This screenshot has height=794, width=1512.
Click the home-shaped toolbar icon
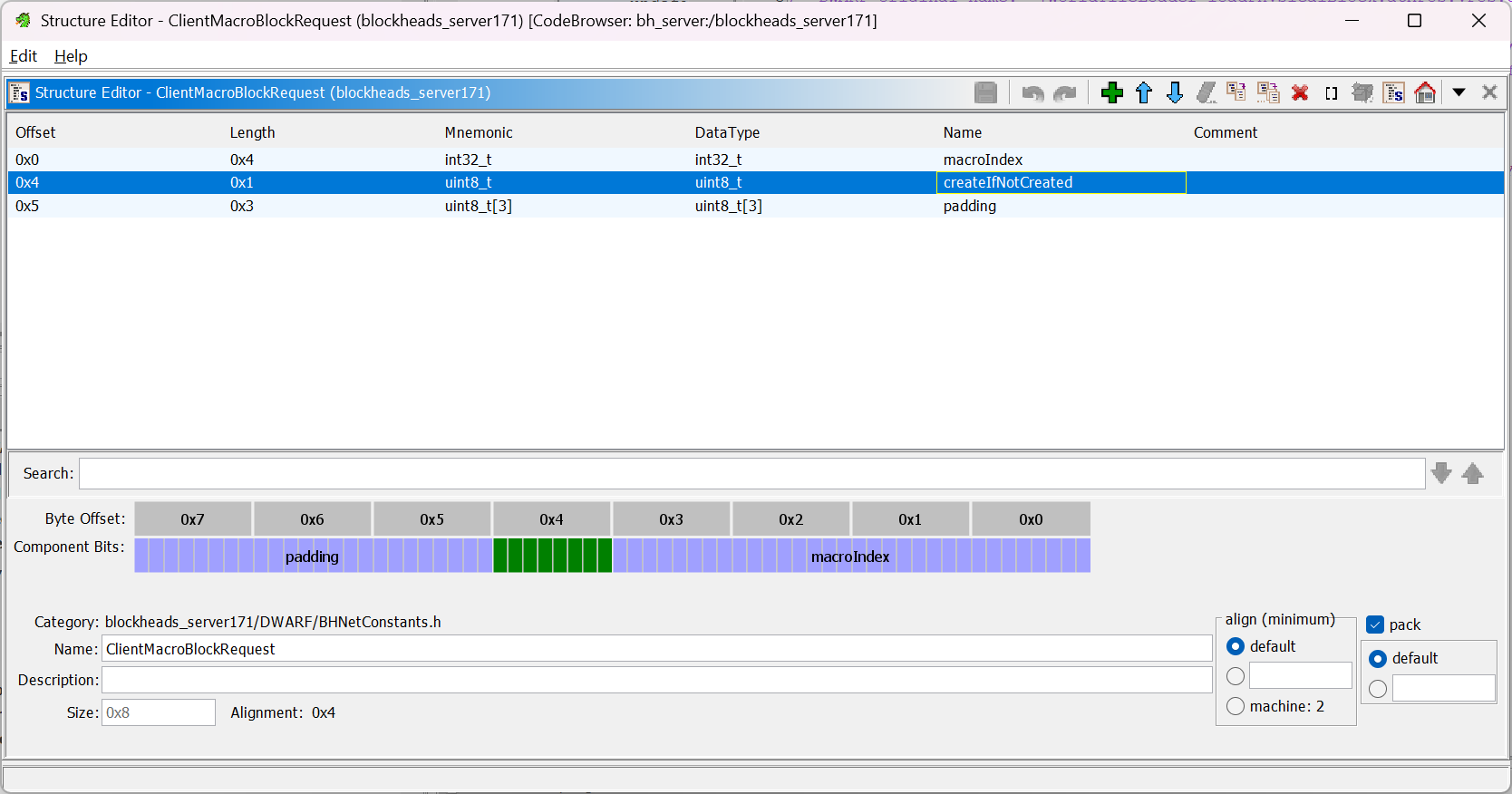1426,92
